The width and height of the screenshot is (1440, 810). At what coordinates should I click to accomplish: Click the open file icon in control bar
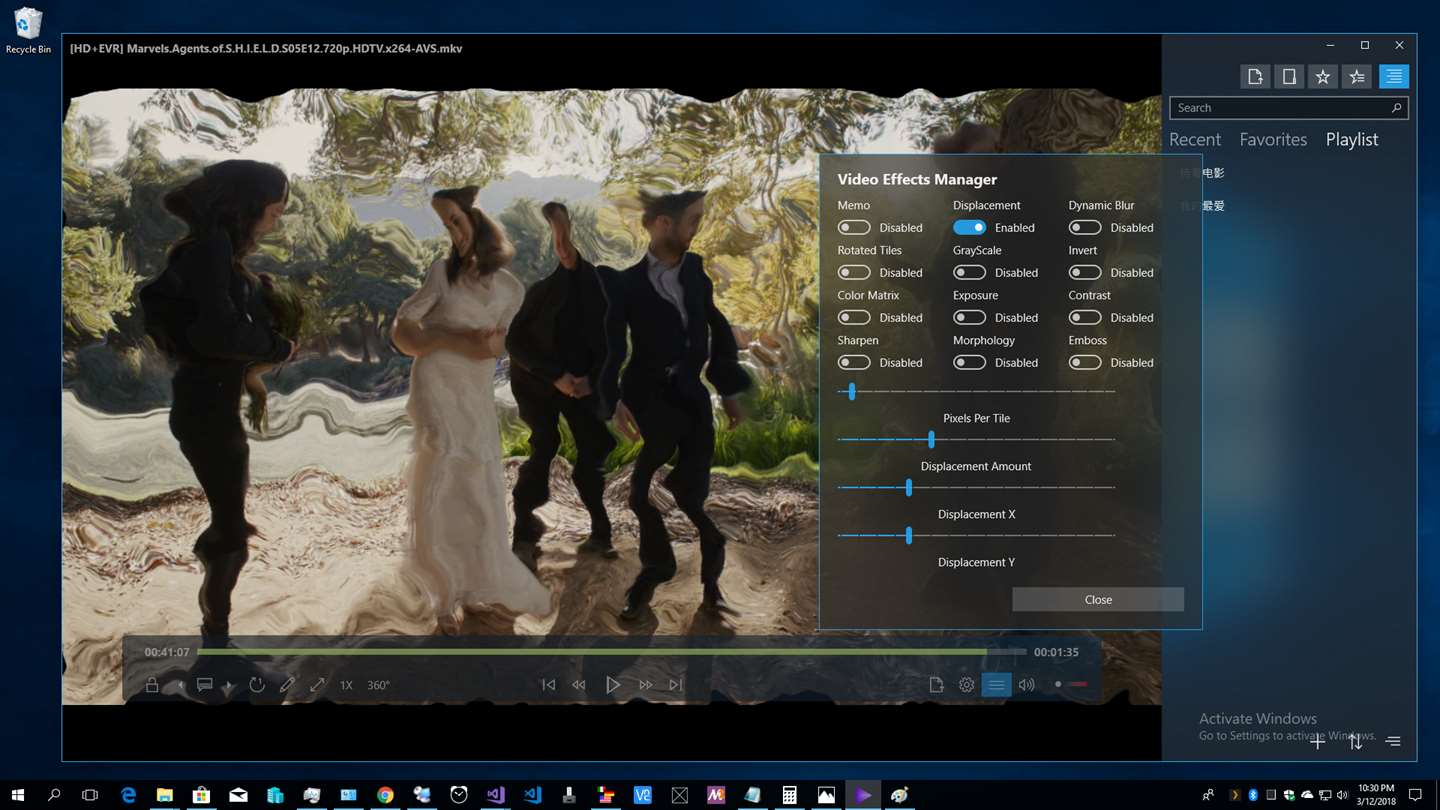pos(936,685)
